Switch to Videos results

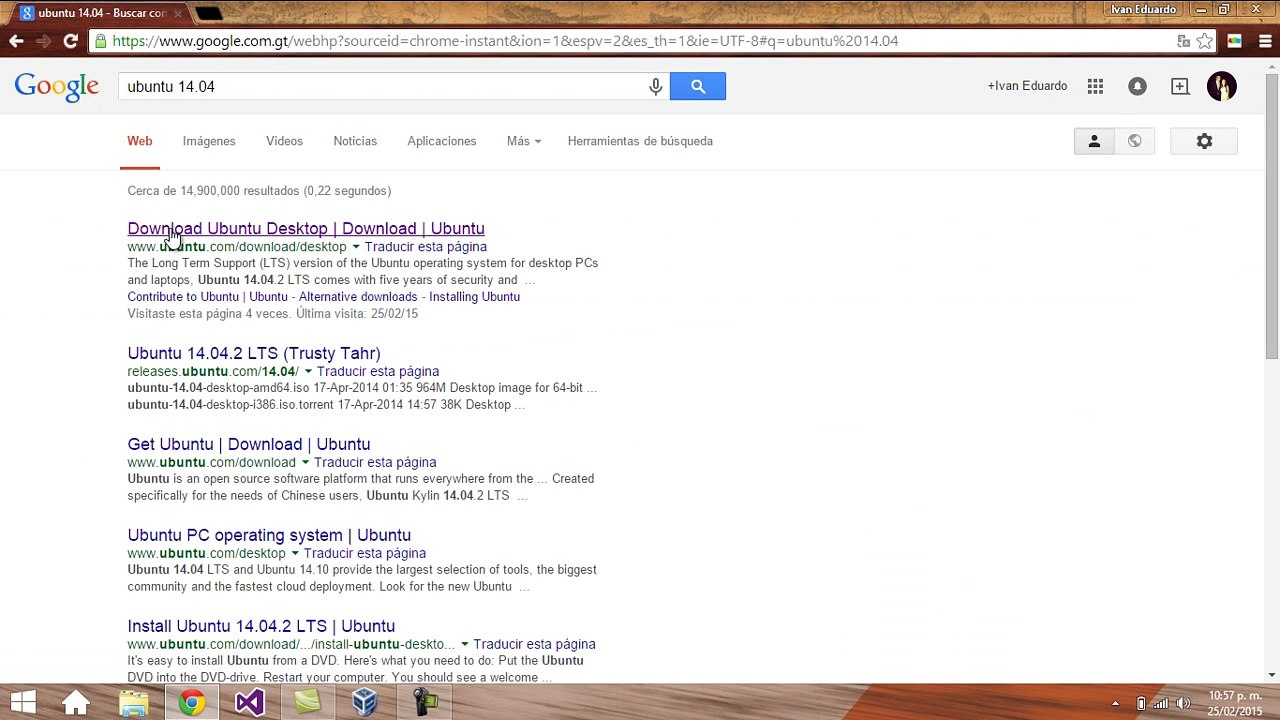coord(284,141)
